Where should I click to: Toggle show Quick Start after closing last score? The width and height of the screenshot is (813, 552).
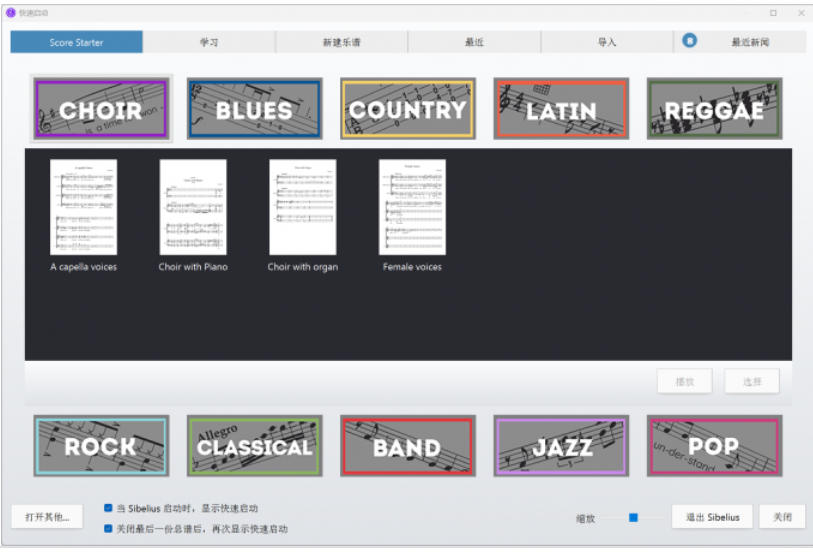pos(108,529)
